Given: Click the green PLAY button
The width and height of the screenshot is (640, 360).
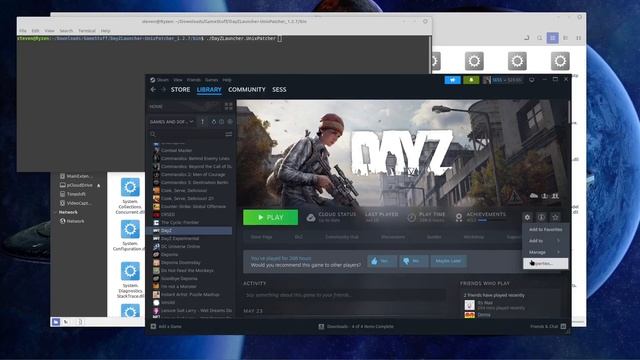Looking at the screenshot, I should (270, 217).
